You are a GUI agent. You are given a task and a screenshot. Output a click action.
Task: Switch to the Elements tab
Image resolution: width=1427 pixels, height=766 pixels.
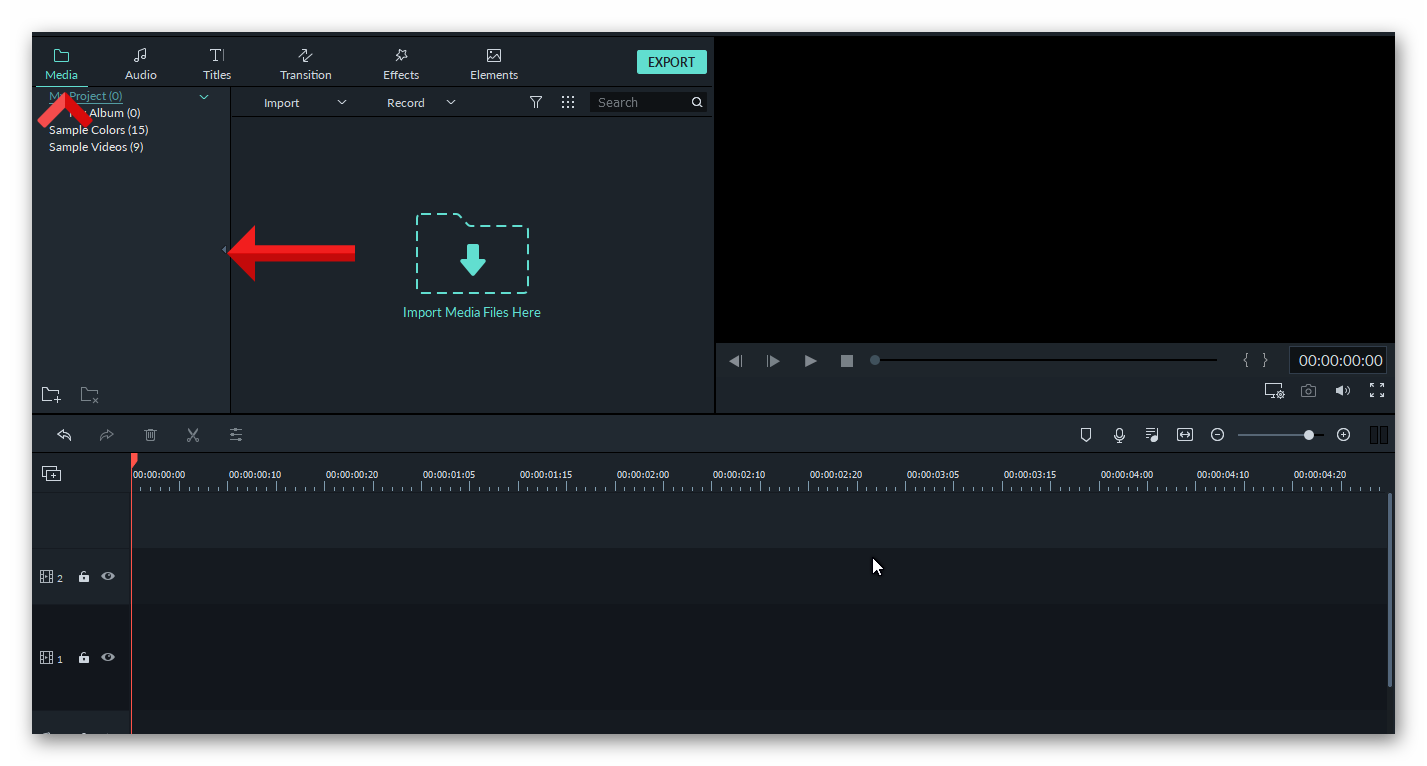coord(494,64)
